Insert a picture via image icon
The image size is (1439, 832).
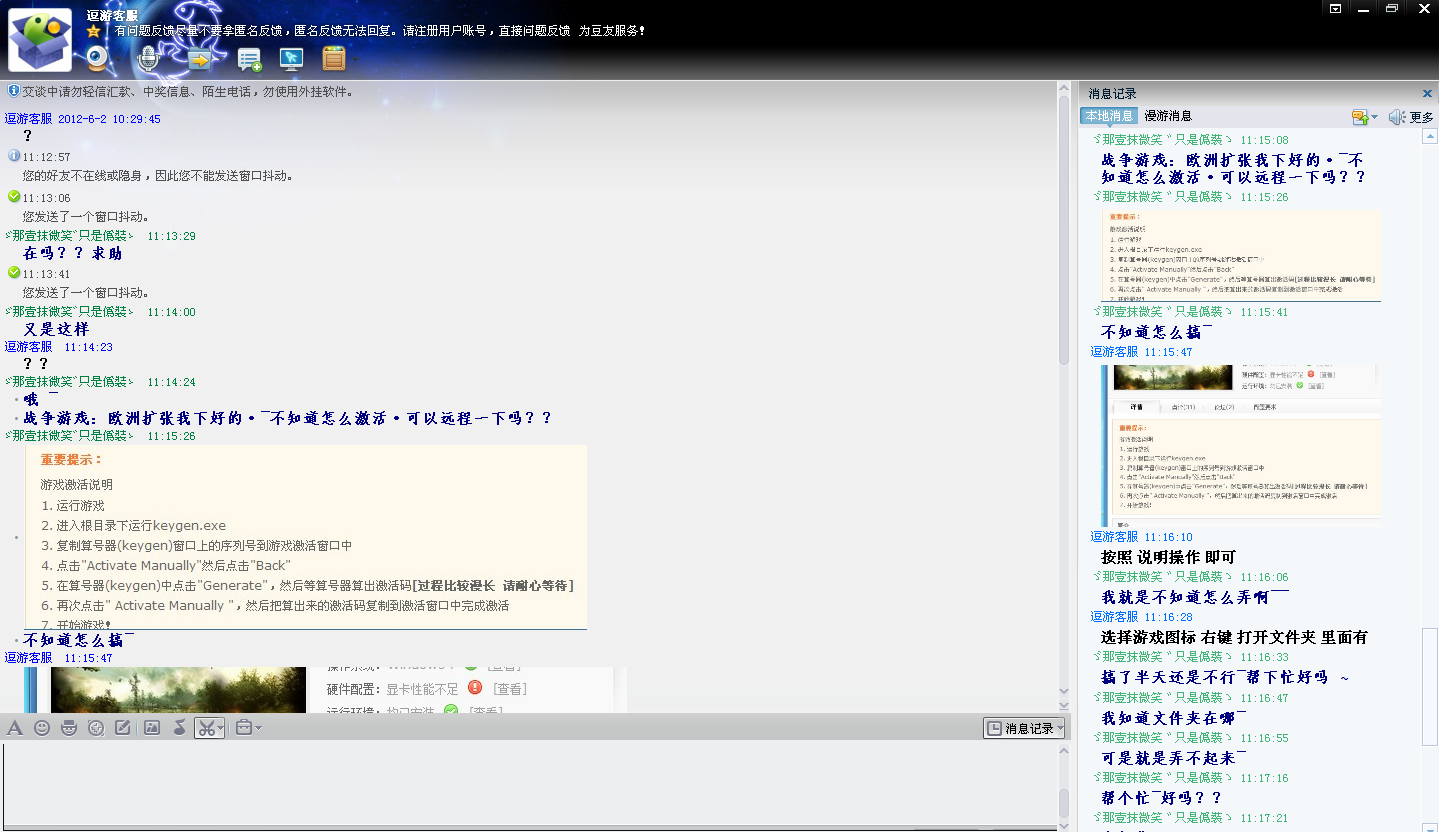tap(152, 728)
